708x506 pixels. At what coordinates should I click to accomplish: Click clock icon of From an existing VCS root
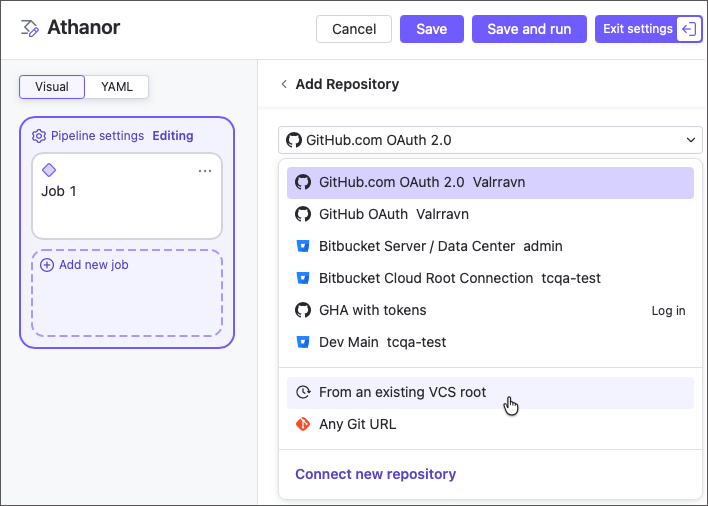(x=303, y=392)
